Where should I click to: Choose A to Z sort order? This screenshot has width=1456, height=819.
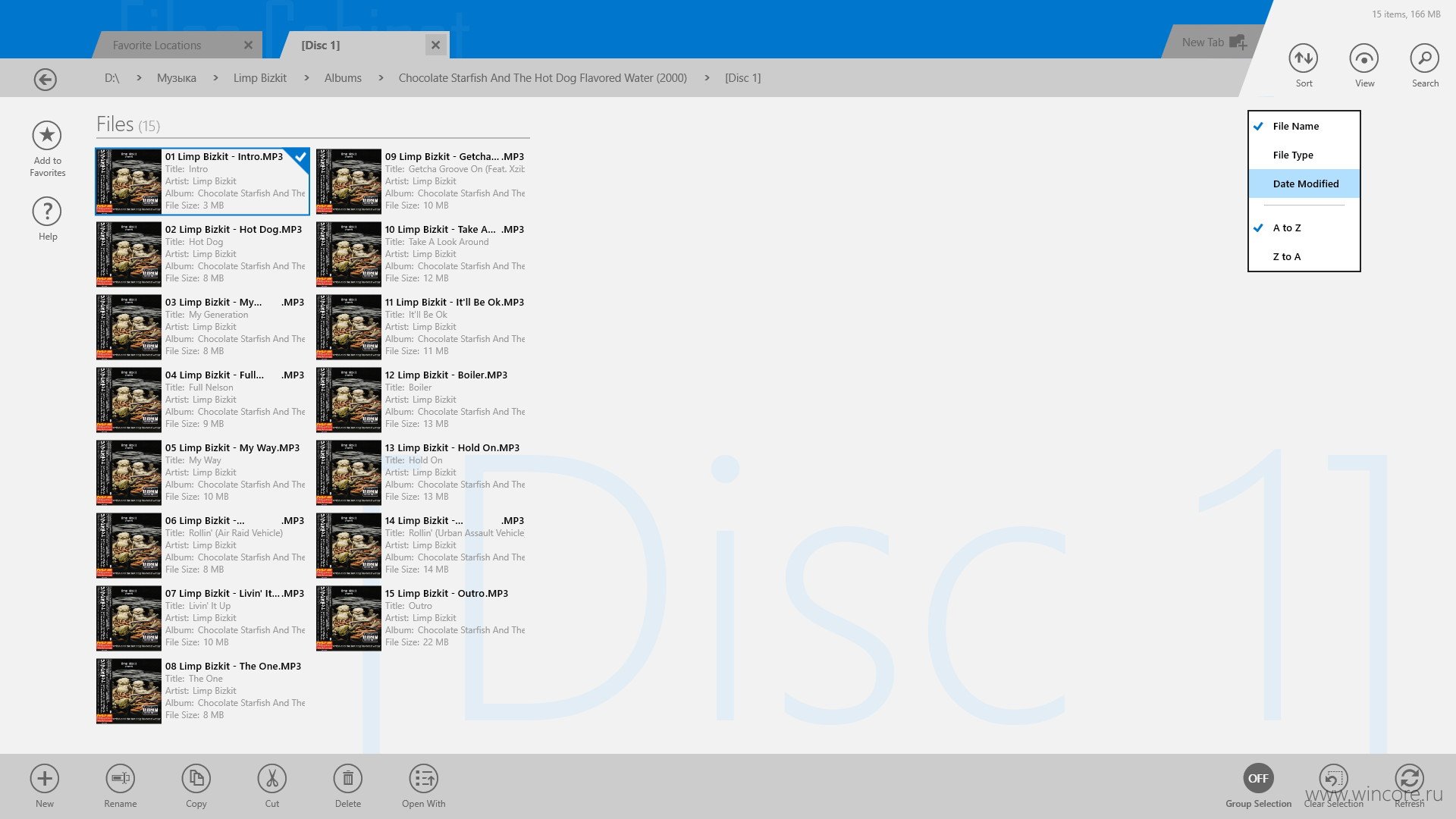click(1304, 227)
